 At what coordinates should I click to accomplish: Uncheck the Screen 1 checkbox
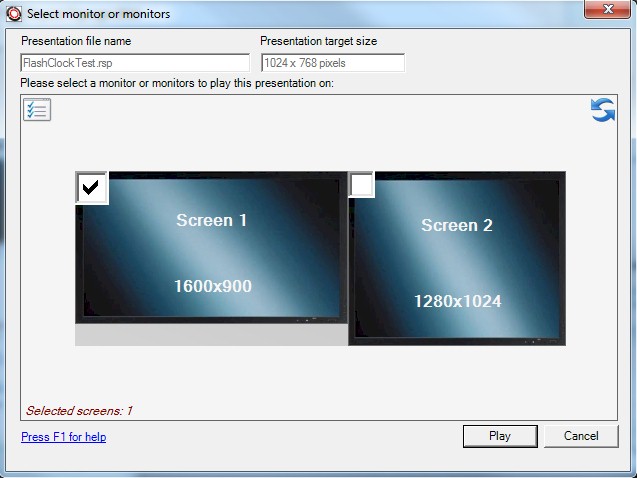click(92, 186)
